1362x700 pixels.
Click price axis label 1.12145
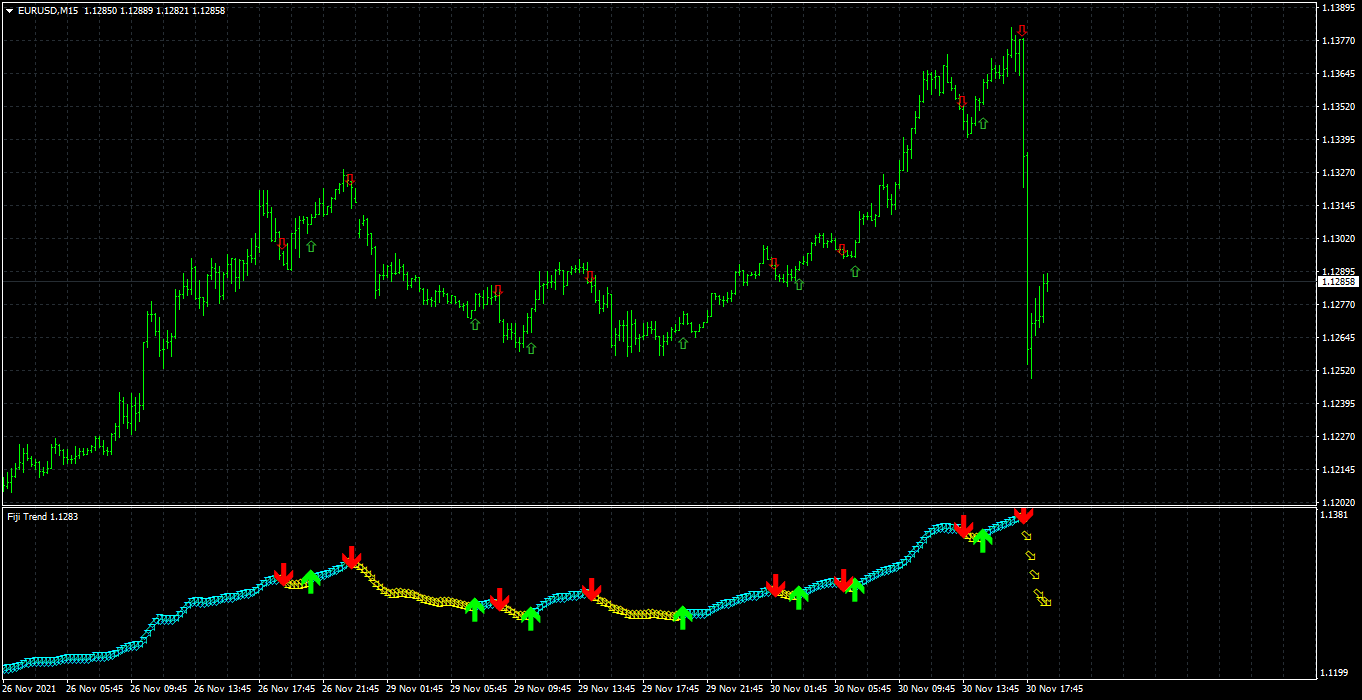[1339, 470]
